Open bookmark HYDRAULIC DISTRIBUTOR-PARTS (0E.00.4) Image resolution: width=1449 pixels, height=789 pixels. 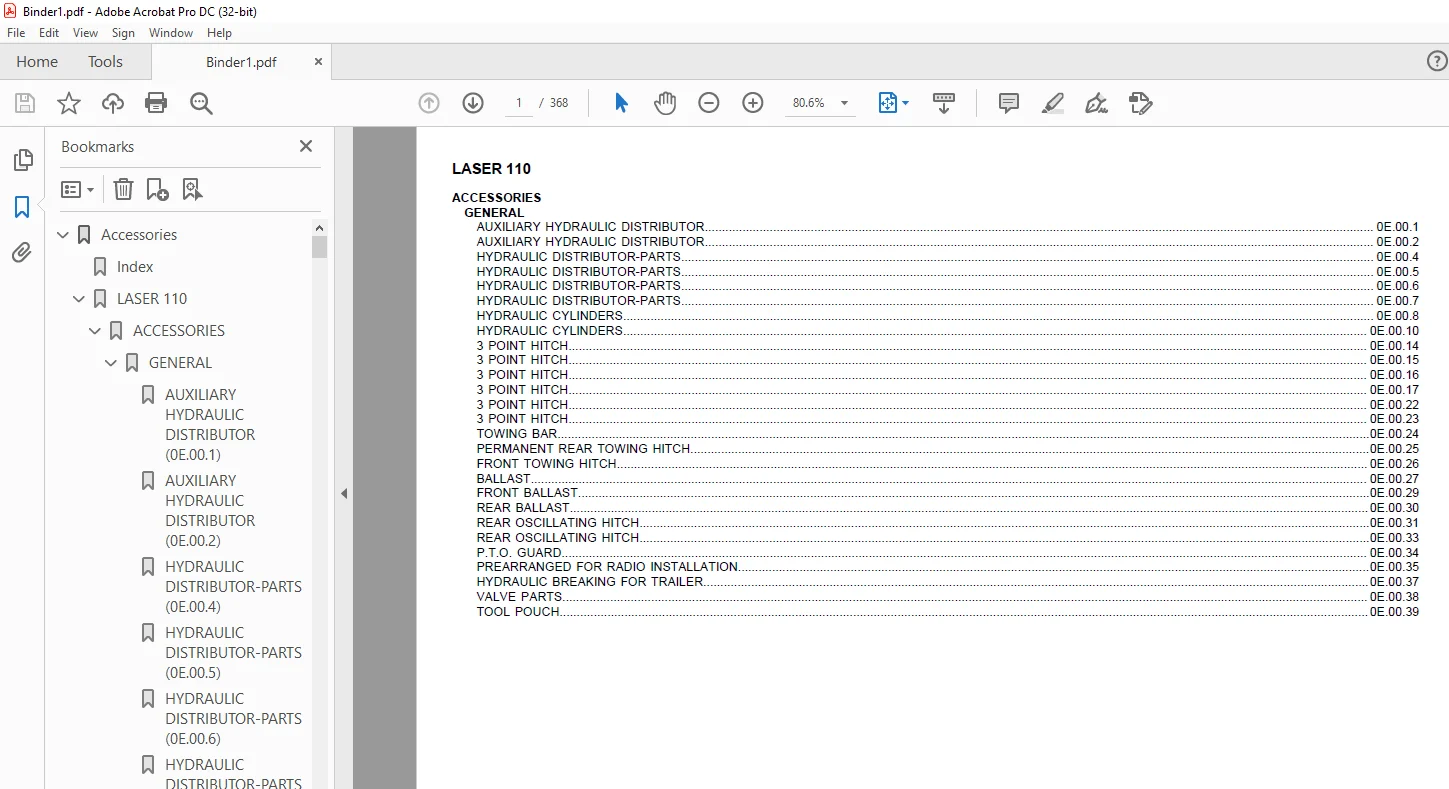pyautogui.click(x=233, y=587)
